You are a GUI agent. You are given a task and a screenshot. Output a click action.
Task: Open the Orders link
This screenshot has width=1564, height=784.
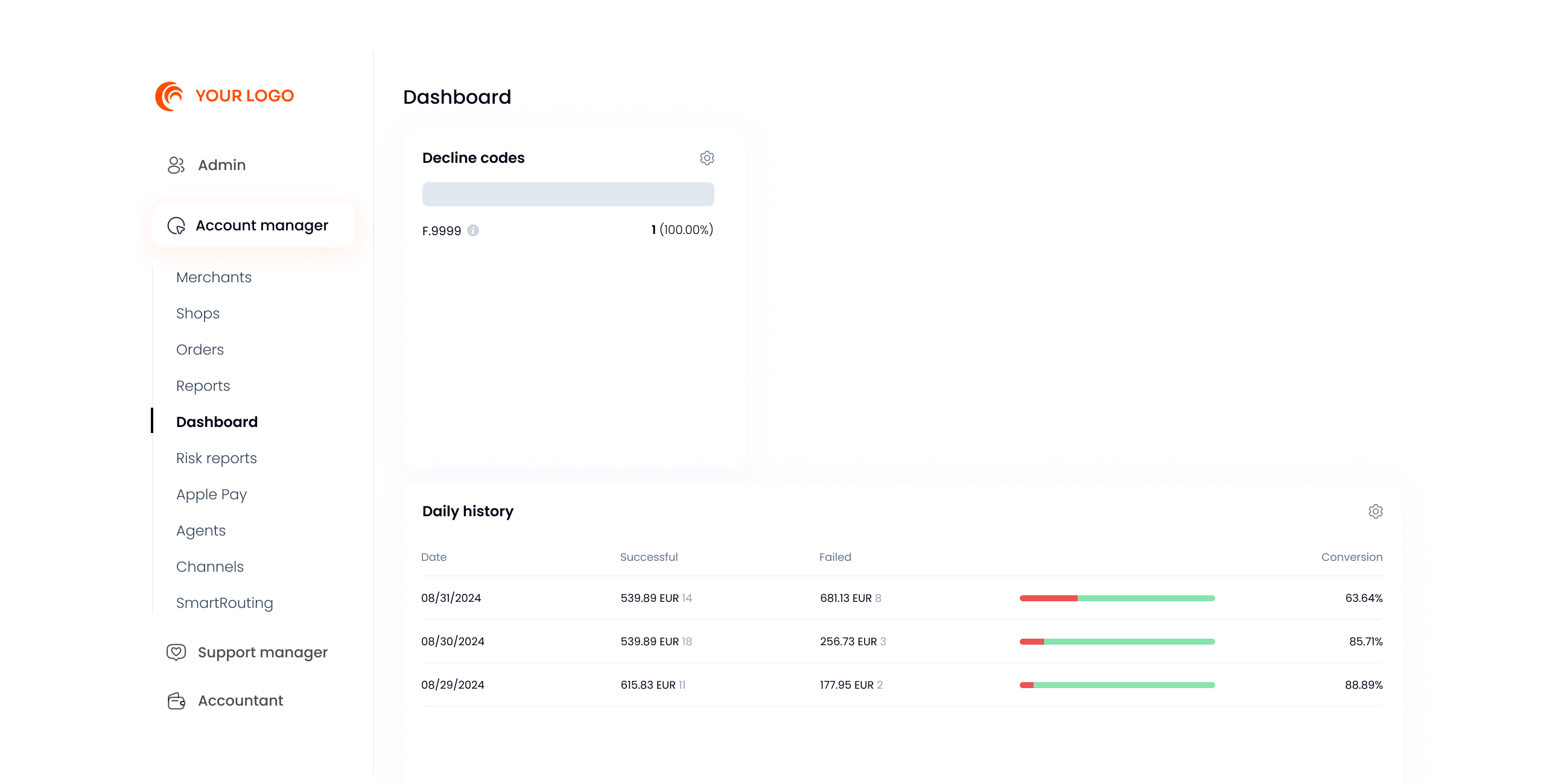(200, 350)
